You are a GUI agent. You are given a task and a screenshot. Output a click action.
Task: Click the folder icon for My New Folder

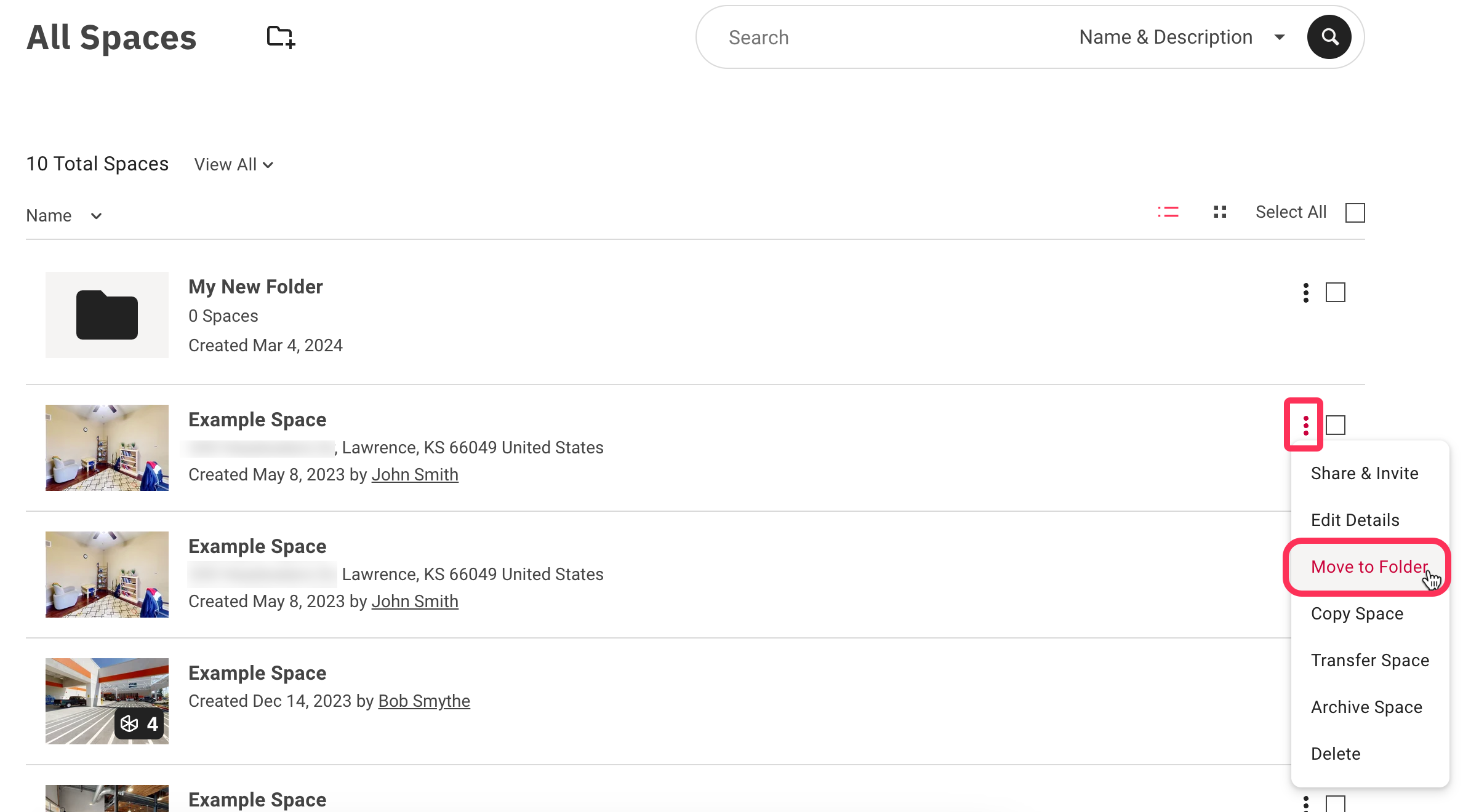tap(106, 315)
